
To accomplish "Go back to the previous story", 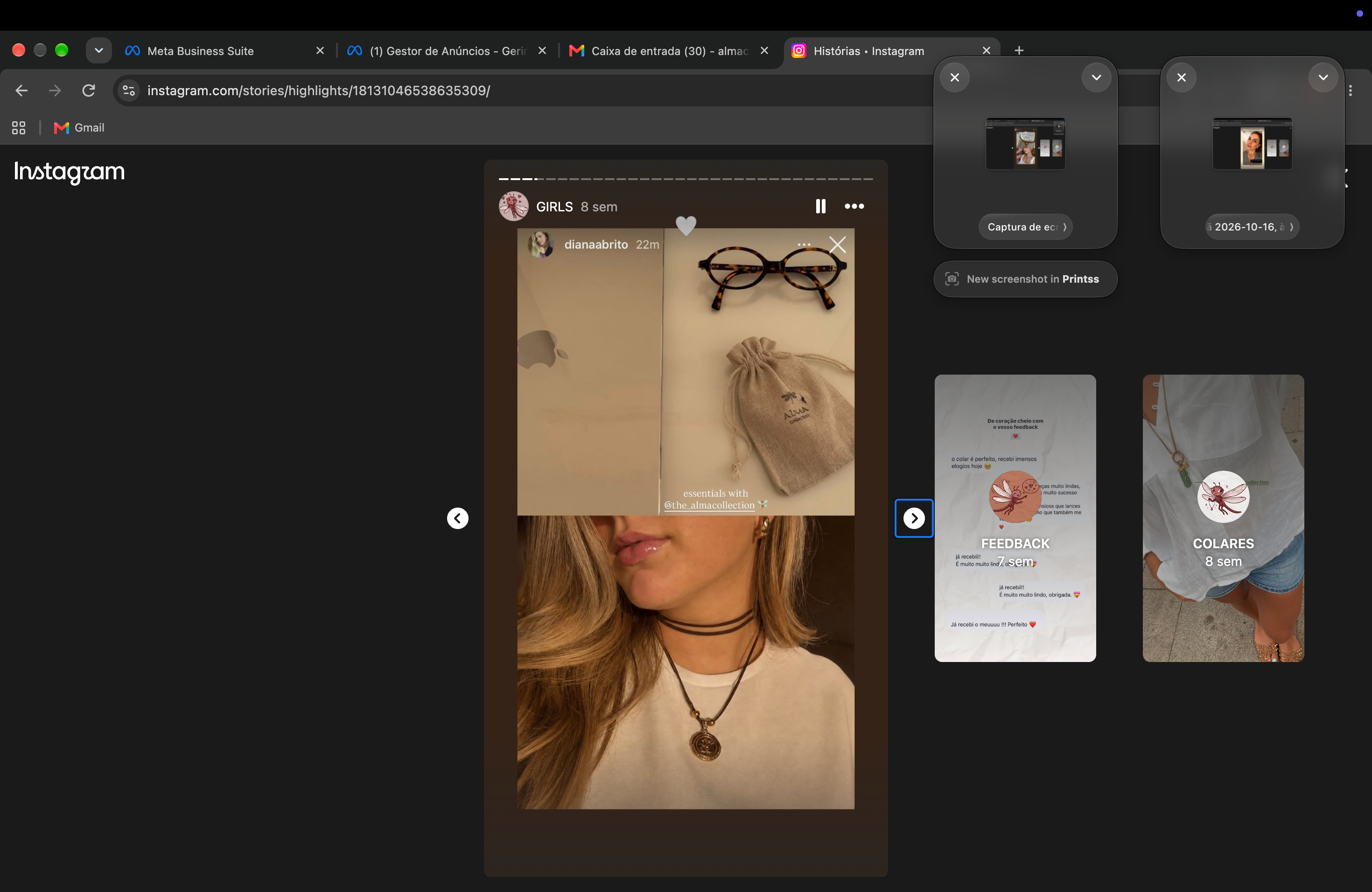I will [458, 518].
